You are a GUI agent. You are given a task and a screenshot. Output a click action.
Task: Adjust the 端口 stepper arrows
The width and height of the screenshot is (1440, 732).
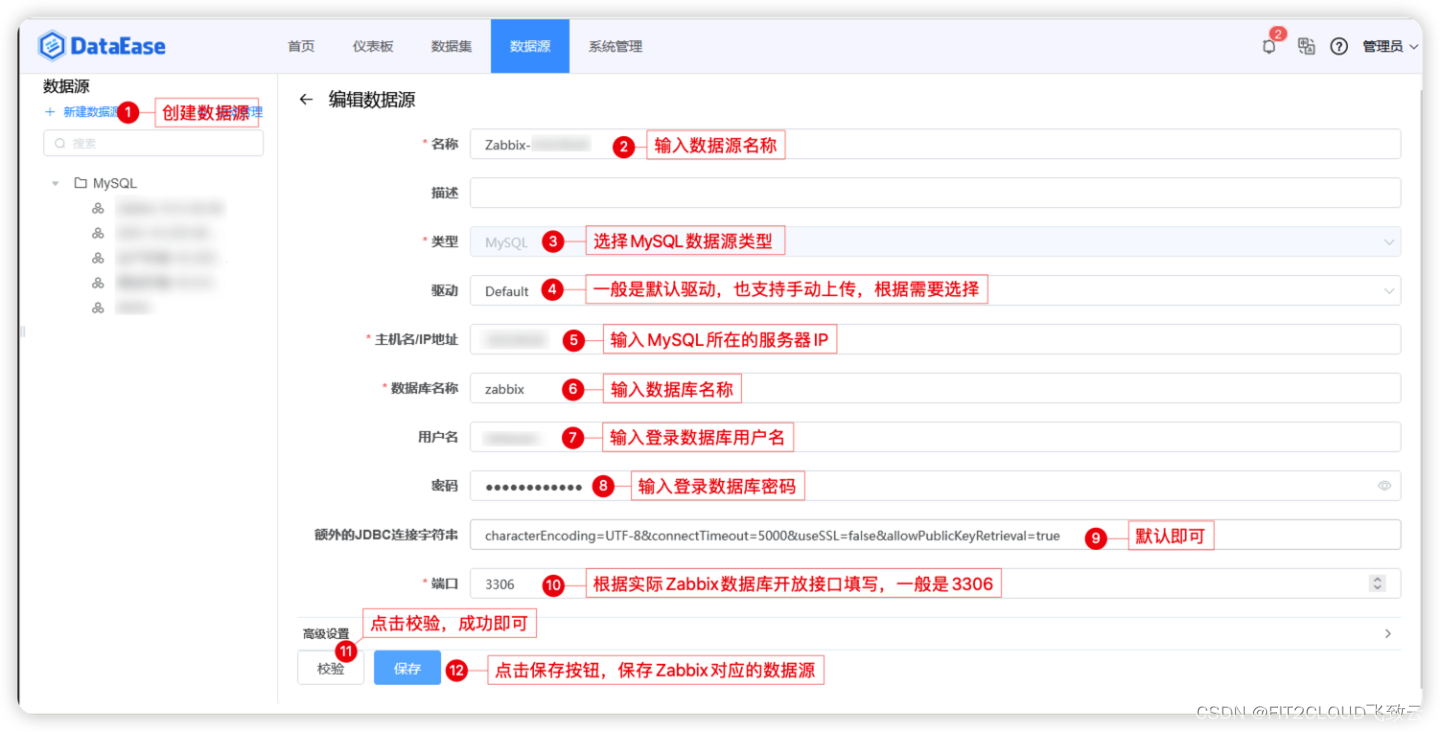[x=1377, y=583]
